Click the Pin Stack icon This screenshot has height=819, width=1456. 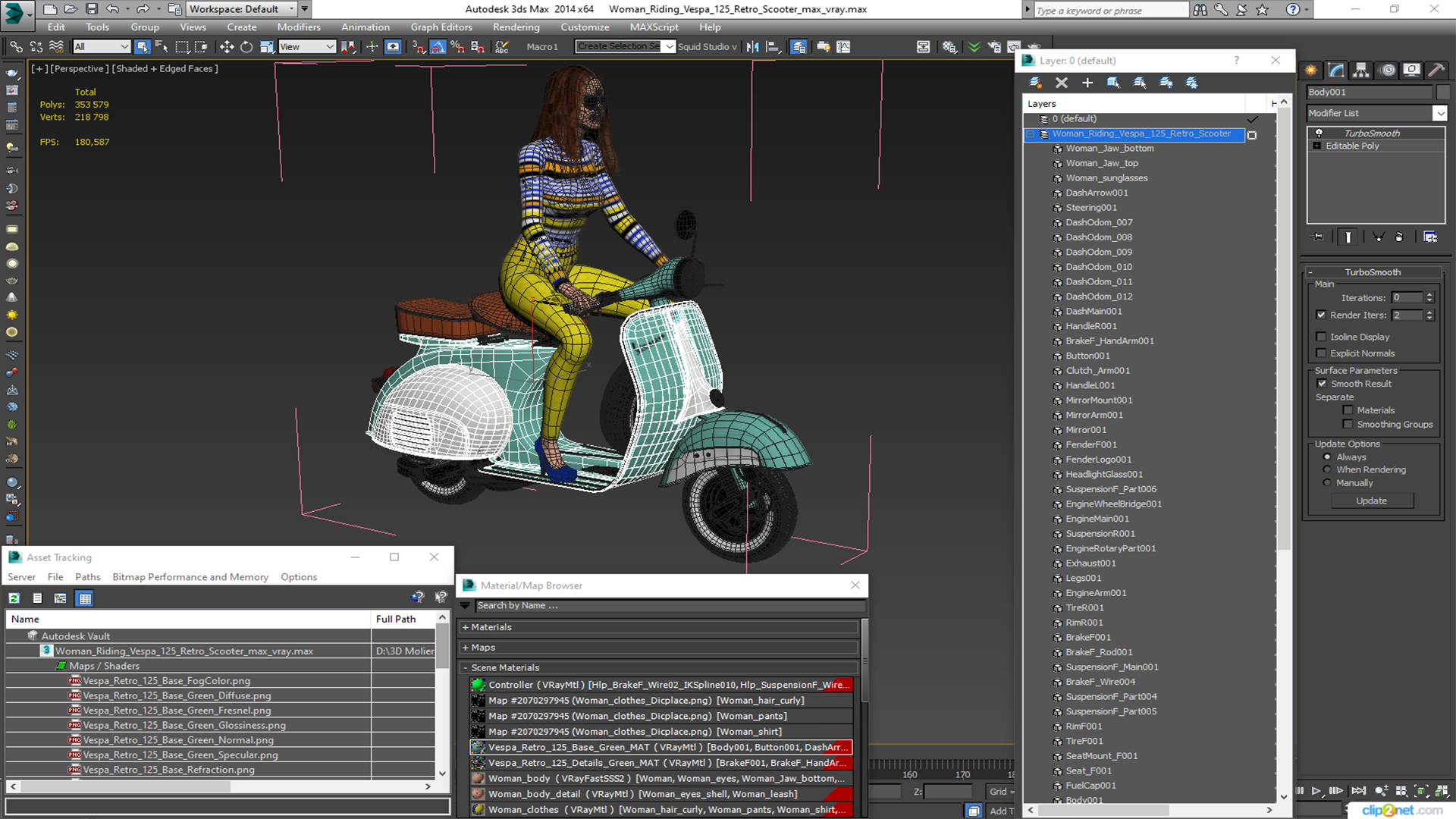(1318, 237)
